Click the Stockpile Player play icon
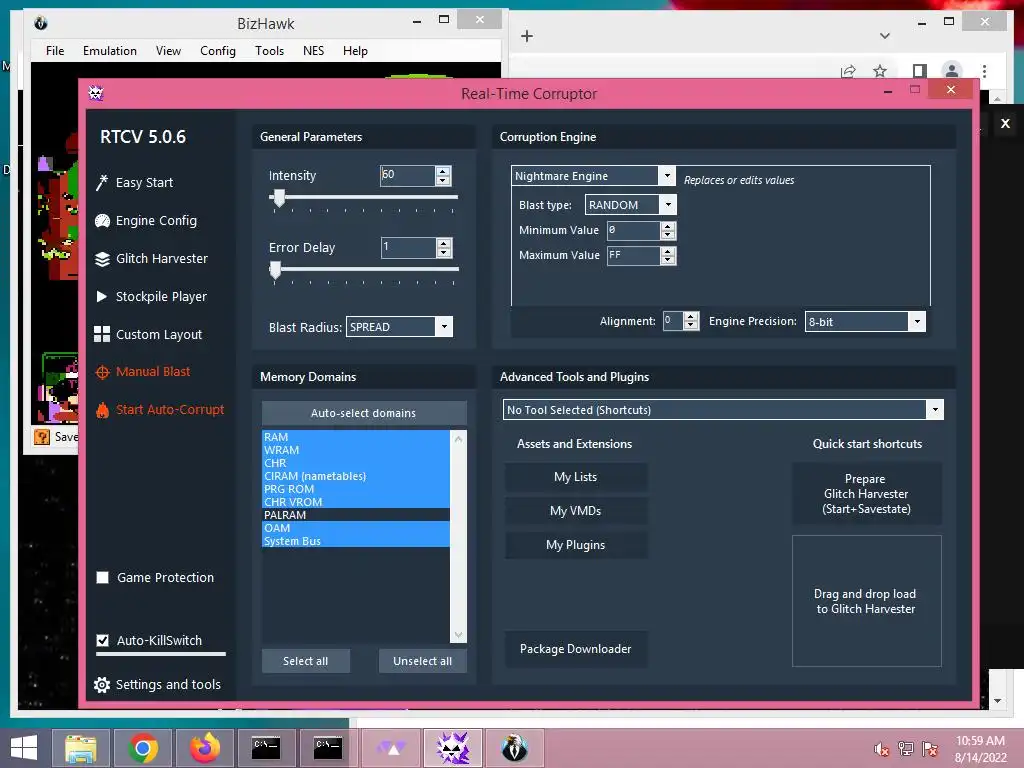Viewport: 1024px width, 768px height. tap(102, 296)
